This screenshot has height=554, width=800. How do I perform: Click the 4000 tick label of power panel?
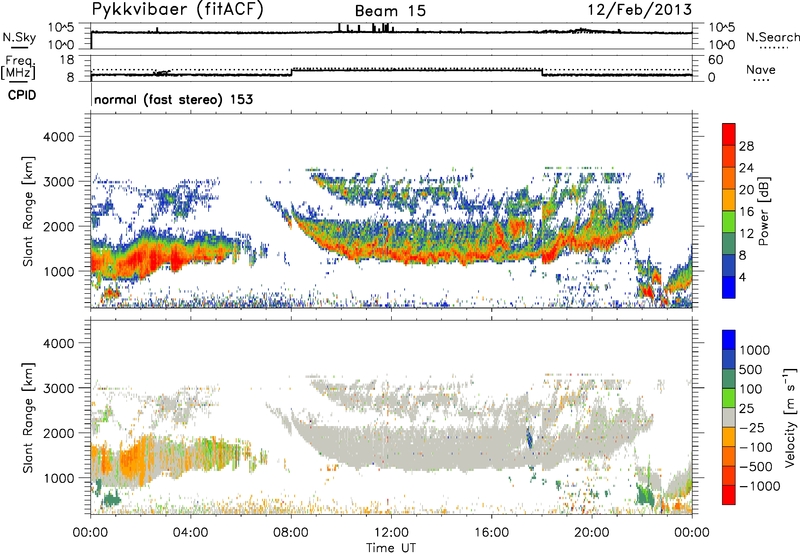point(59,137)
